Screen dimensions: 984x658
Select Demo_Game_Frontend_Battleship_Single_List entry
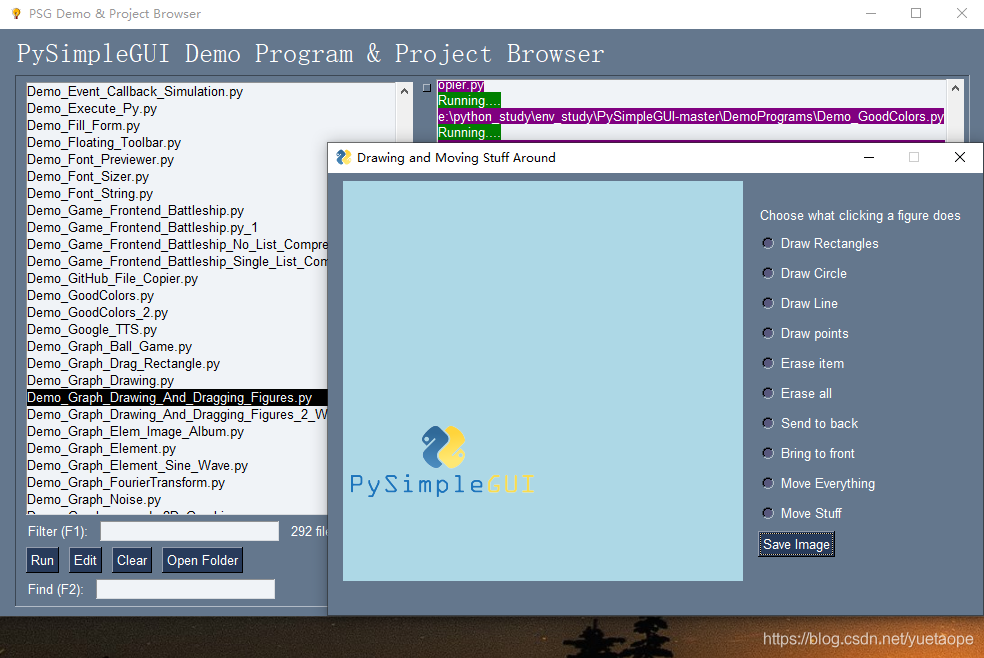click(x=177, y=261)
